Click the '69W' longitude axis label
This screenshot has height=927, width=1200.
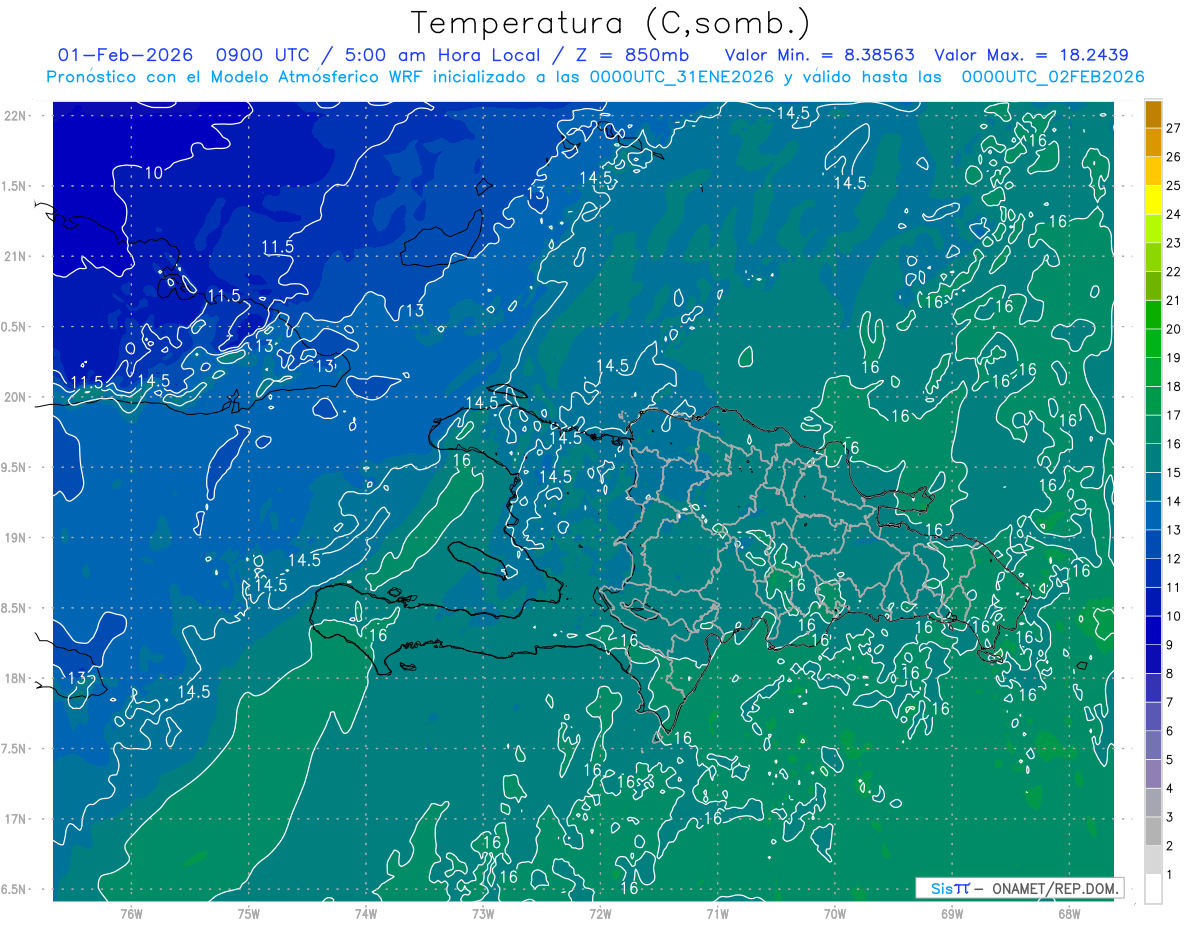[x=952, y=913]
